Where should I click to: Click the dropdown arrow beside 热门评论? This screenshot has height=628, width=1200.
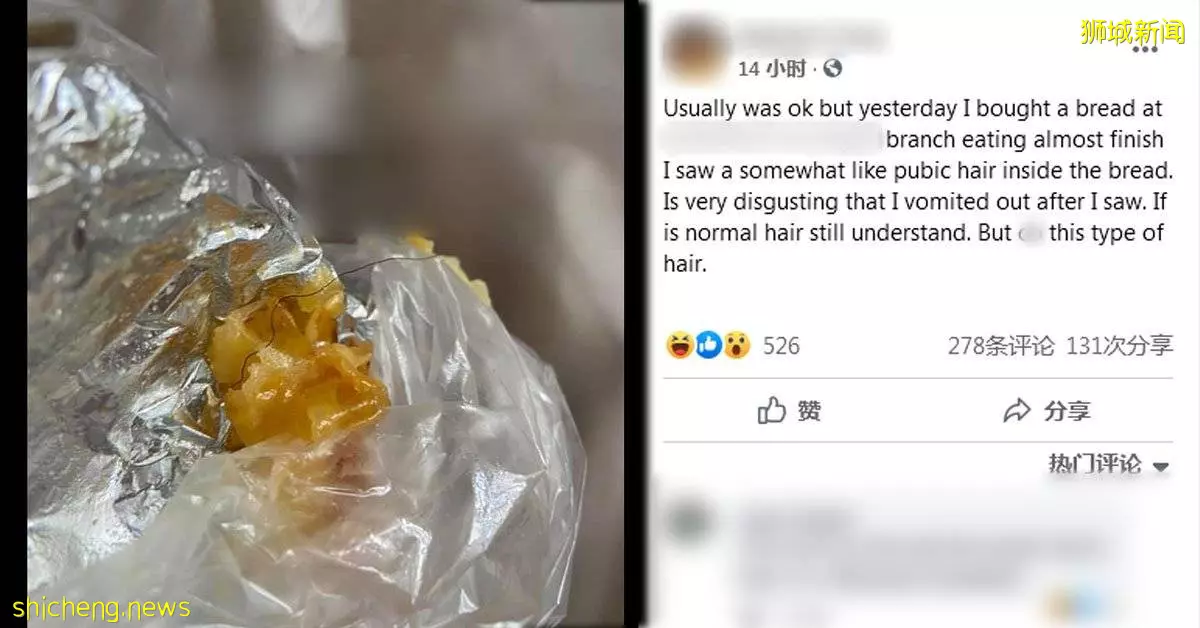(1160, 467)
